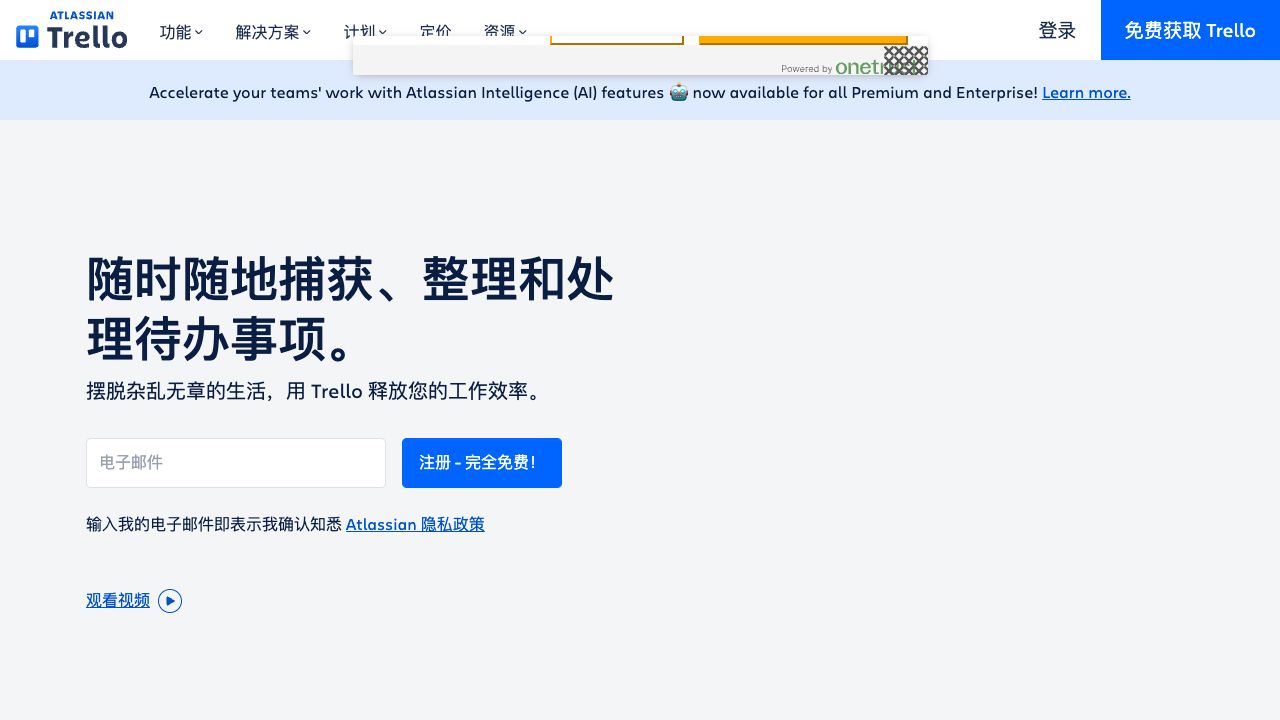Click the white outlined button in the cookie popup
Viewport: 1280px width, 720px height.
click(617, 40)
